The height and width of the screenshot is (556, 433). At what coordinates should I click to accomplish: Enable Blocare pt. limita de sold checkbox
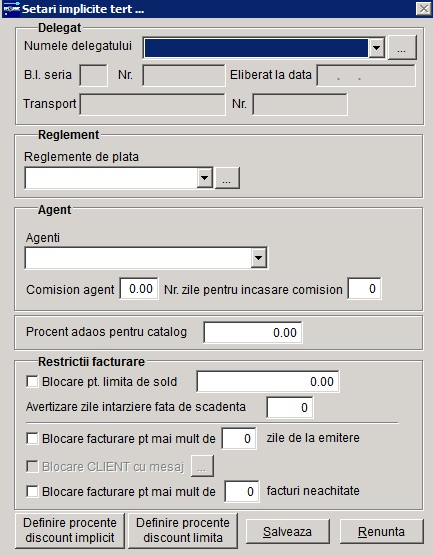(x=32, y=382)
